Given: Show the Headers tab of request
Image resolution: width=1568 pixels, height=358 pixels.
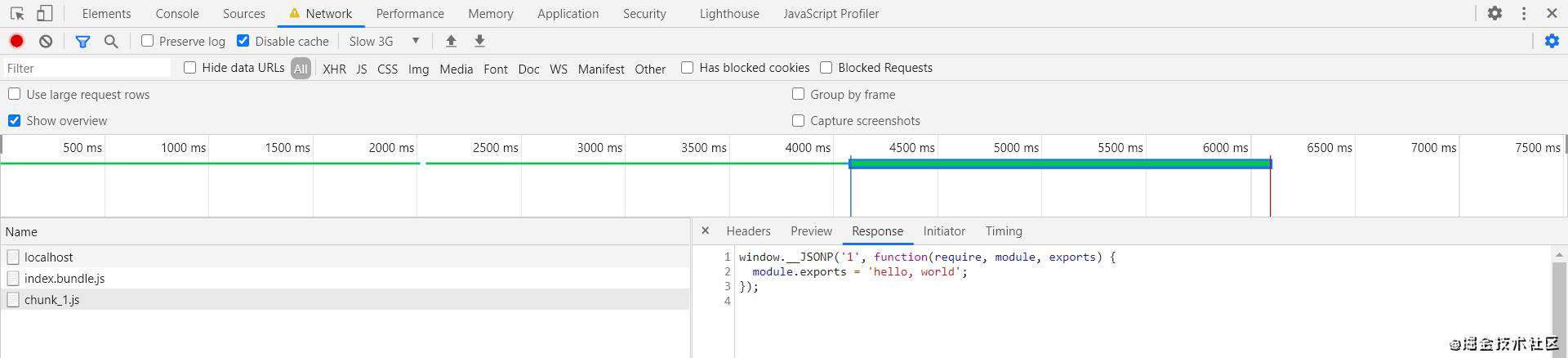Looking at the screenshot, I should click(748, 231).
